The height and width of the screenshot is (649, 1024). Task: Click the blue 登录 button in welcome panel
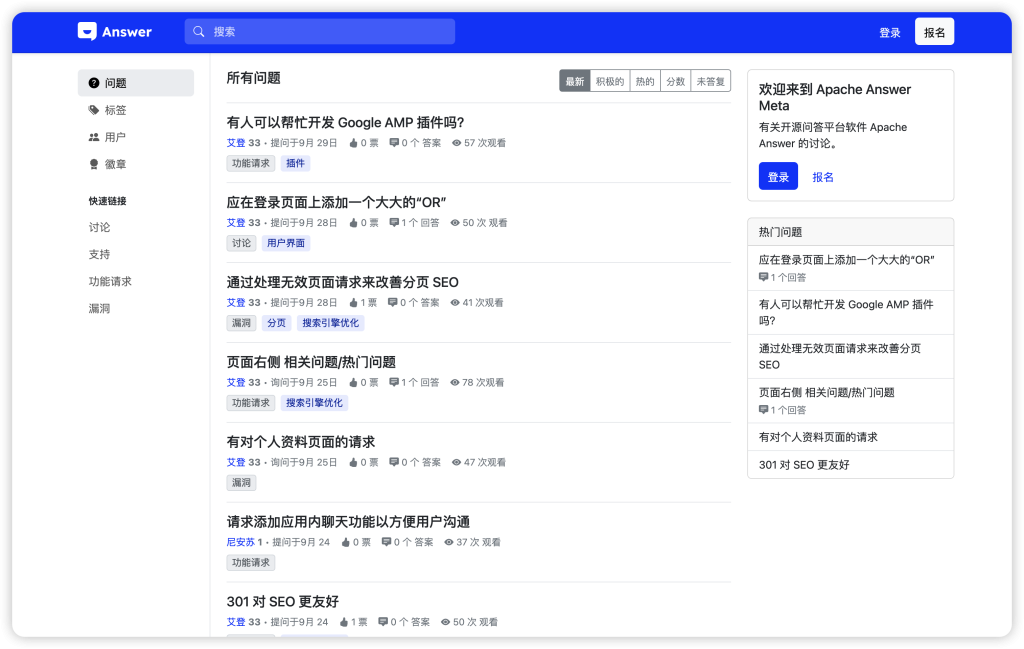[778, 175]
